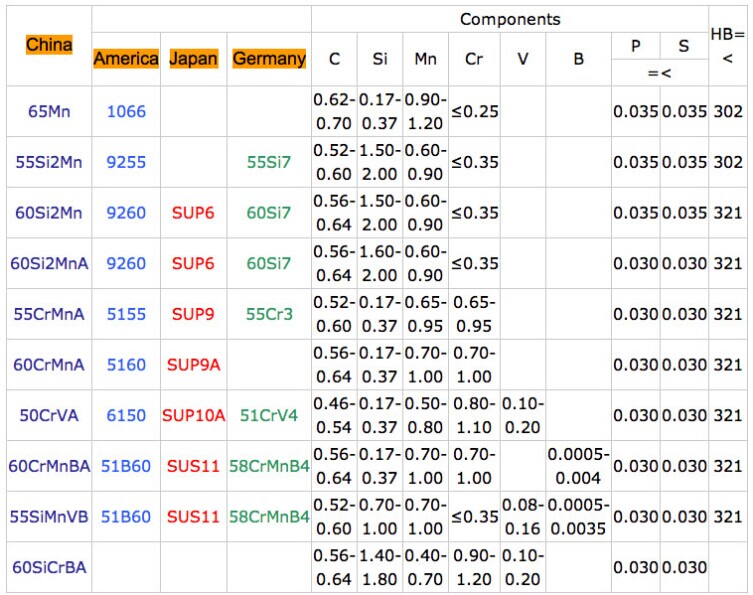Open the 65Mn steel grade link
The width and height of the screenshot is (753, 595).
coord(49,111)
